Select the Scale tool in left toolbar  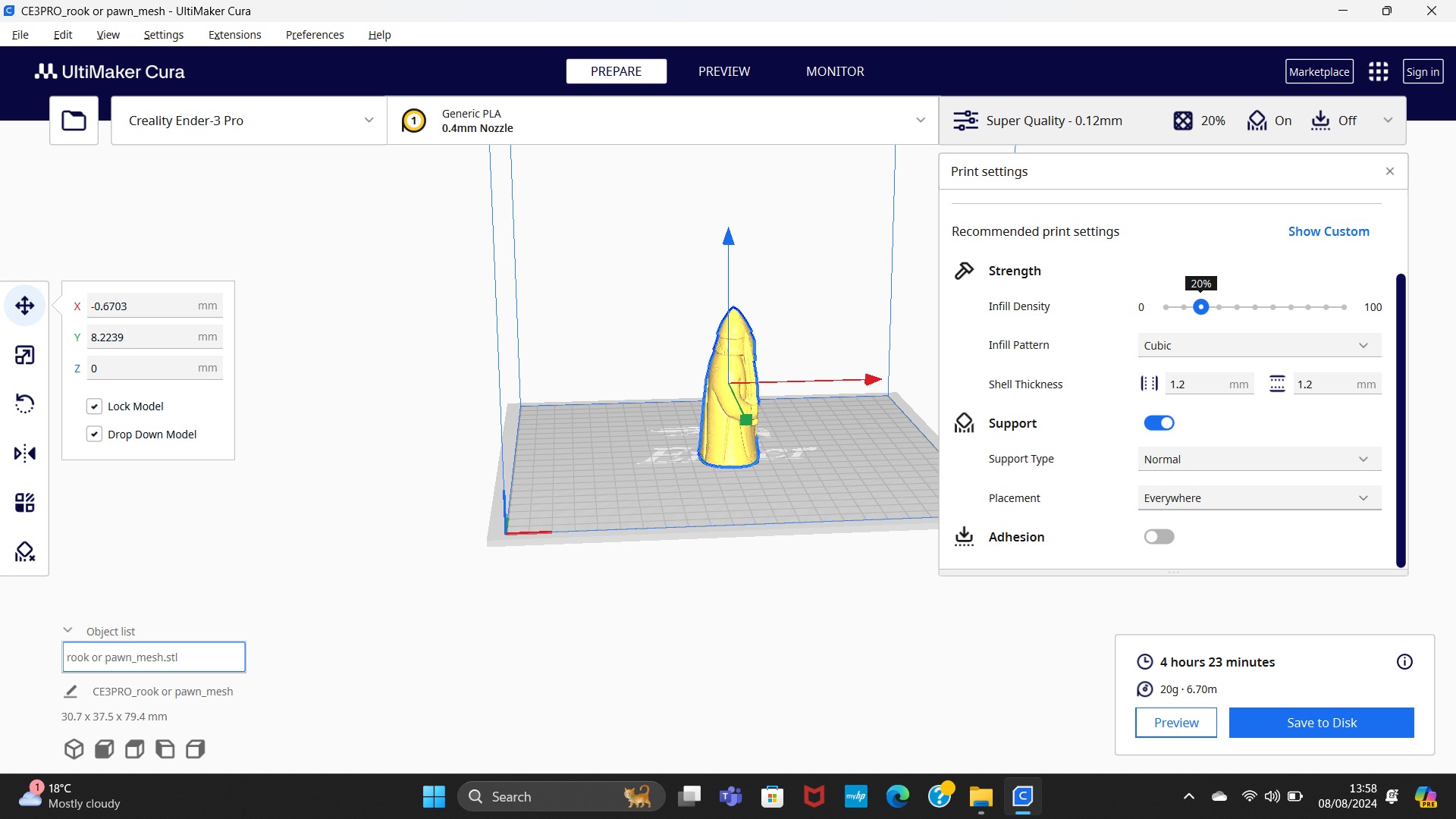click(x=24, y=355)
